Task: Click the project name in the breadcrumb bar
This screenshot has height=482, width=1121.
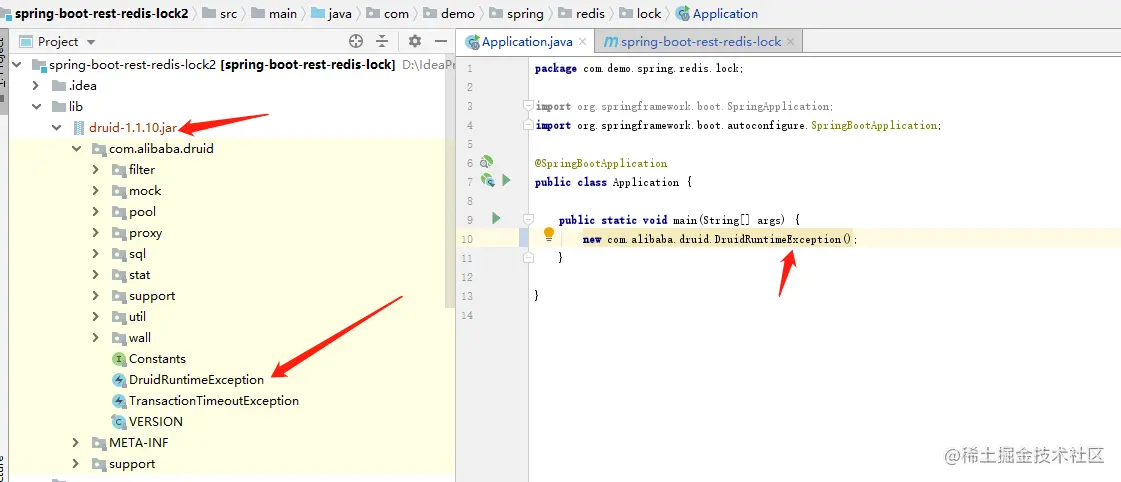Action: point(102,14)
